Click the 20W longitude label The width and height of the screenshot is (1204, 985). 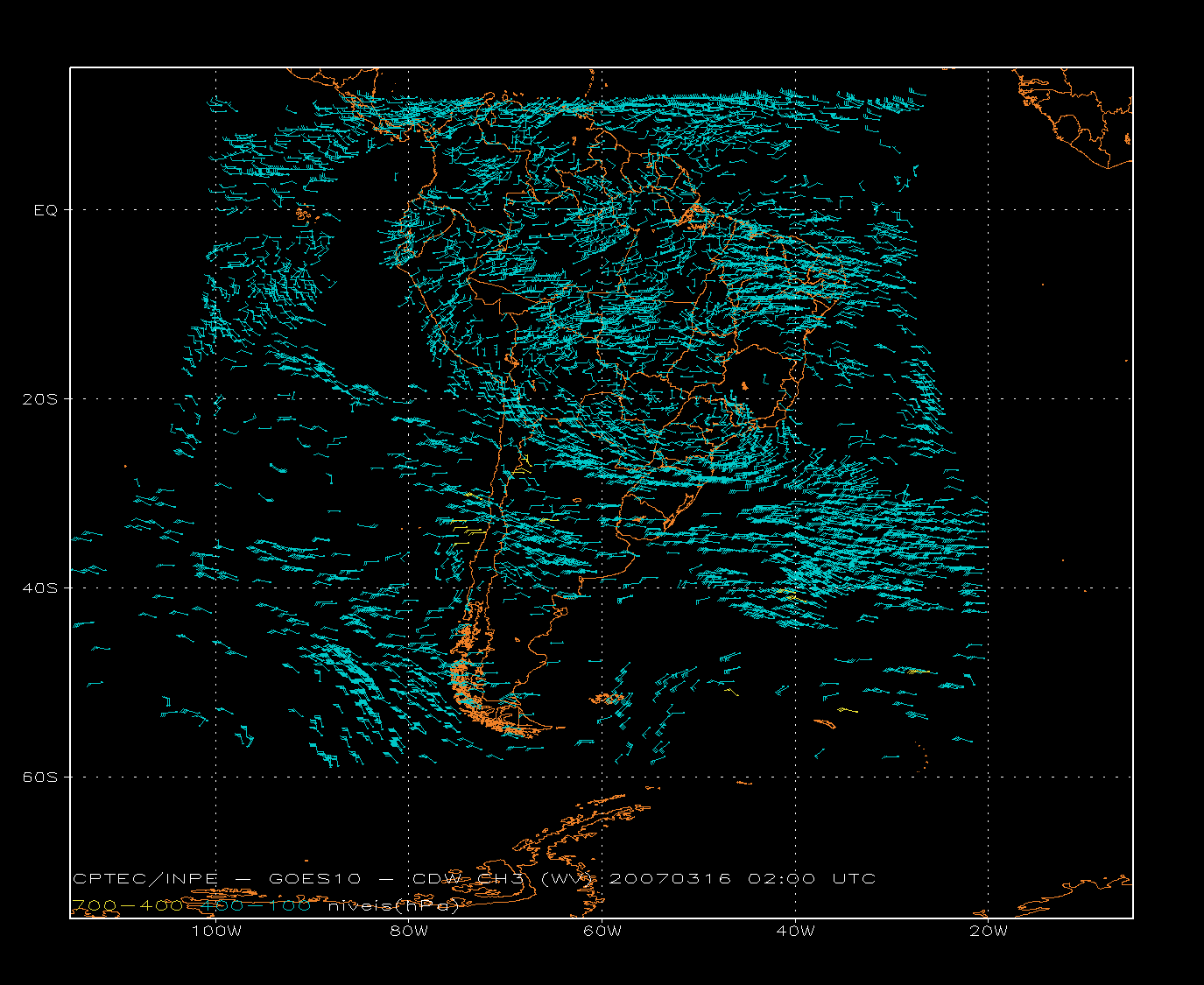(x=989, y=932)
